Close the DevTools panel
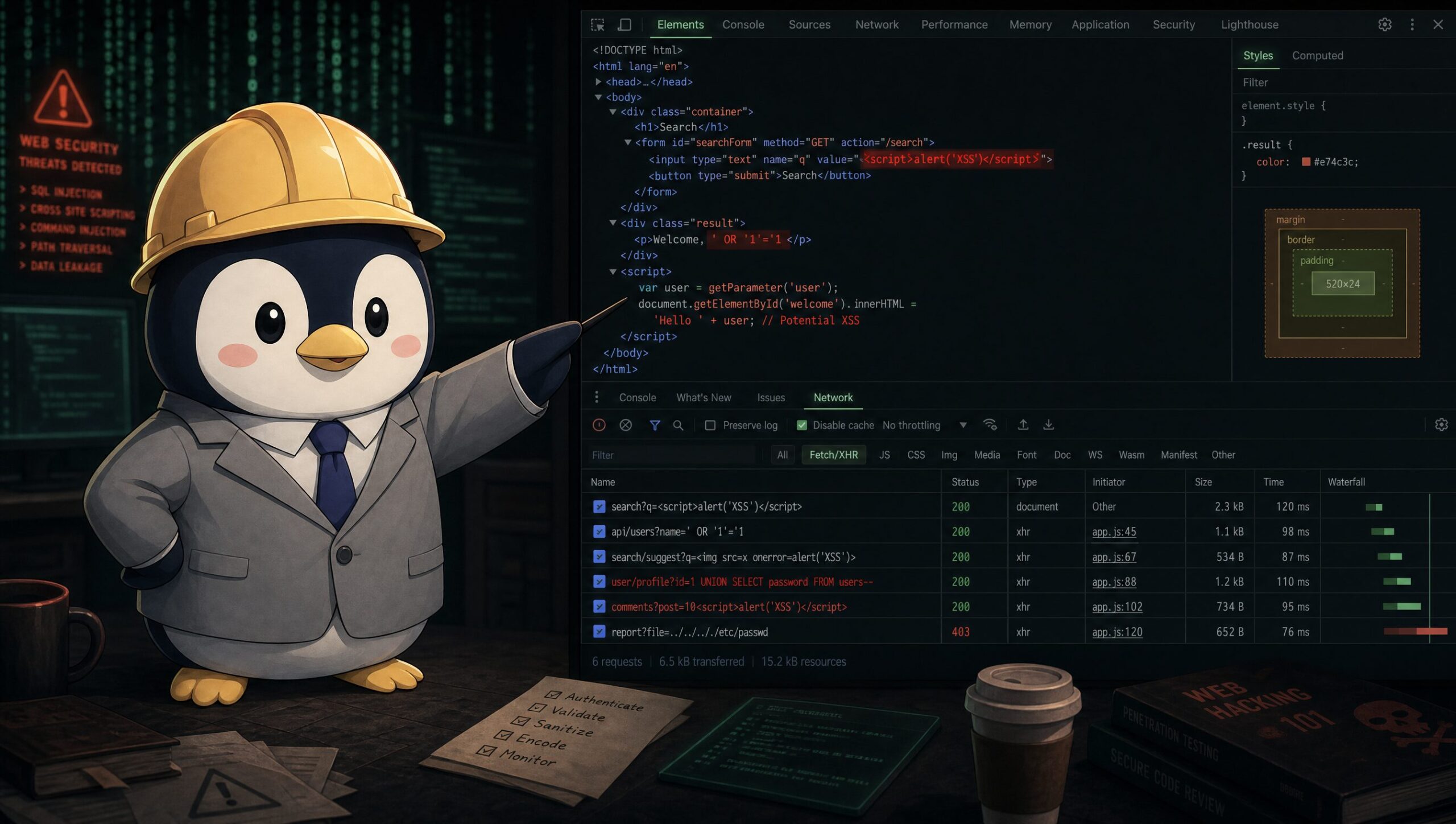 tap(1438, 24)
